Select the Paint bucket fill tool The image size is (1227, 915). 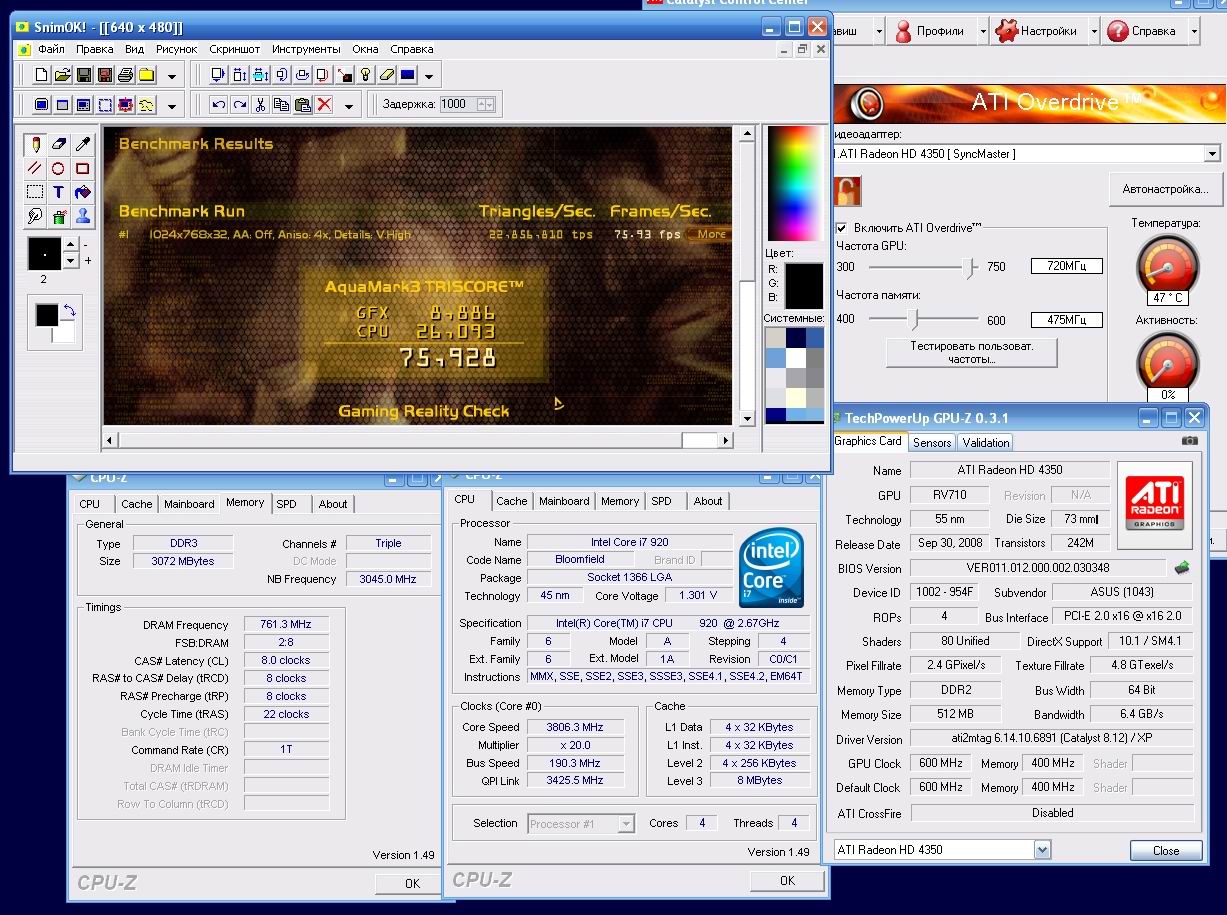(x=83, y=192)
